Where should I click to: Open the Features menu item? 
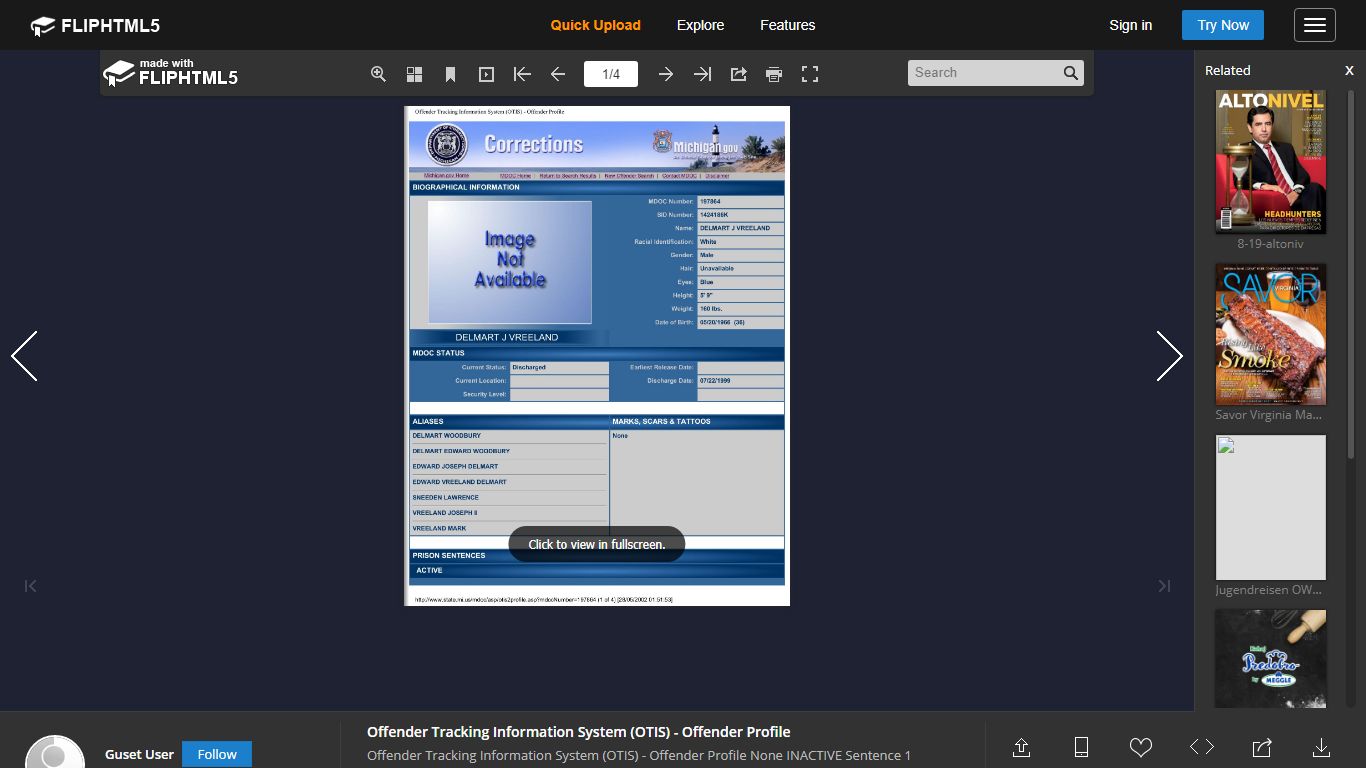[787, 25]
